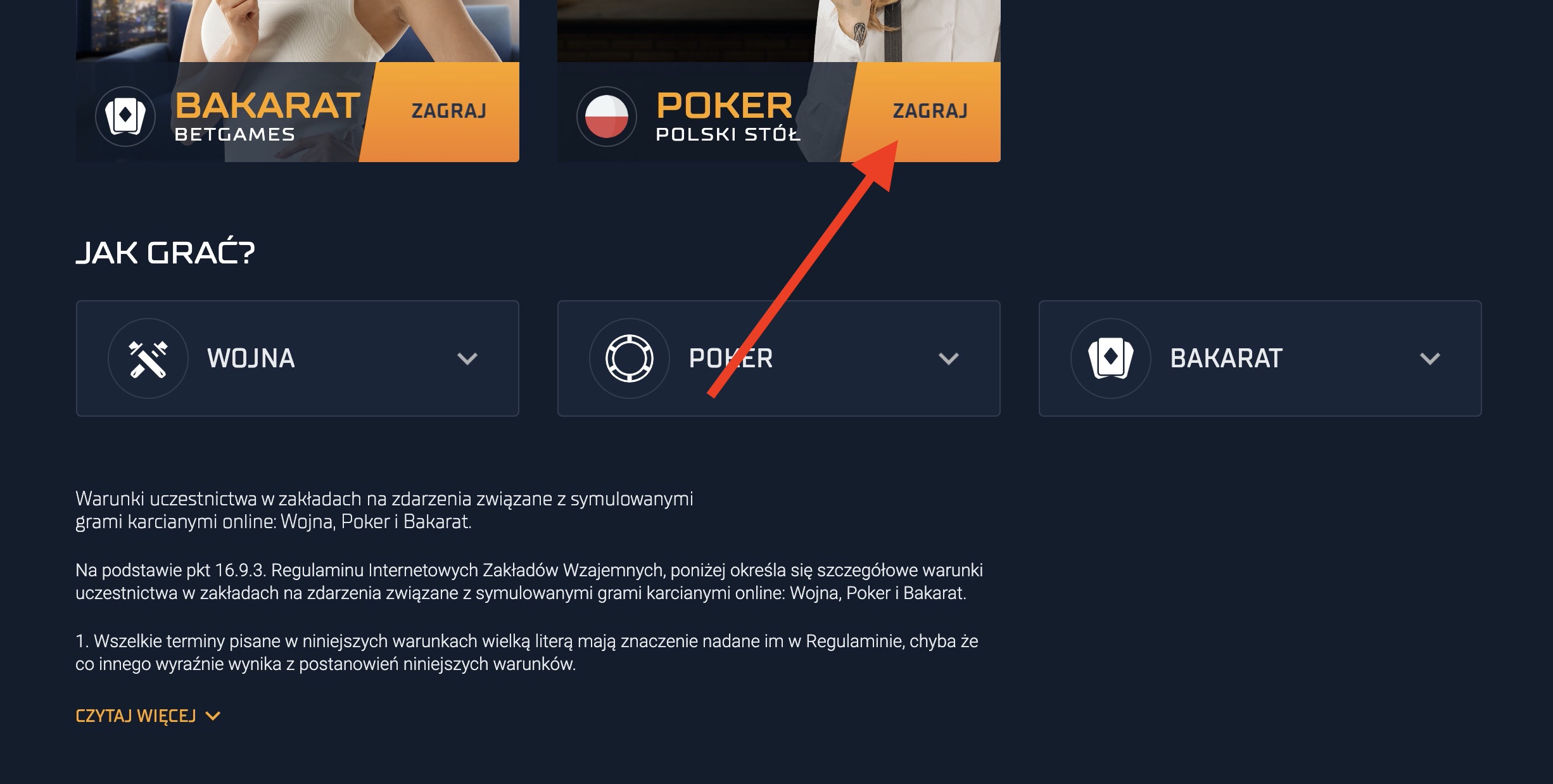This screenshot has height=784, width=1553.
Task: Click the Poker label in how-to-play panel
Action: tap(731, 358)
